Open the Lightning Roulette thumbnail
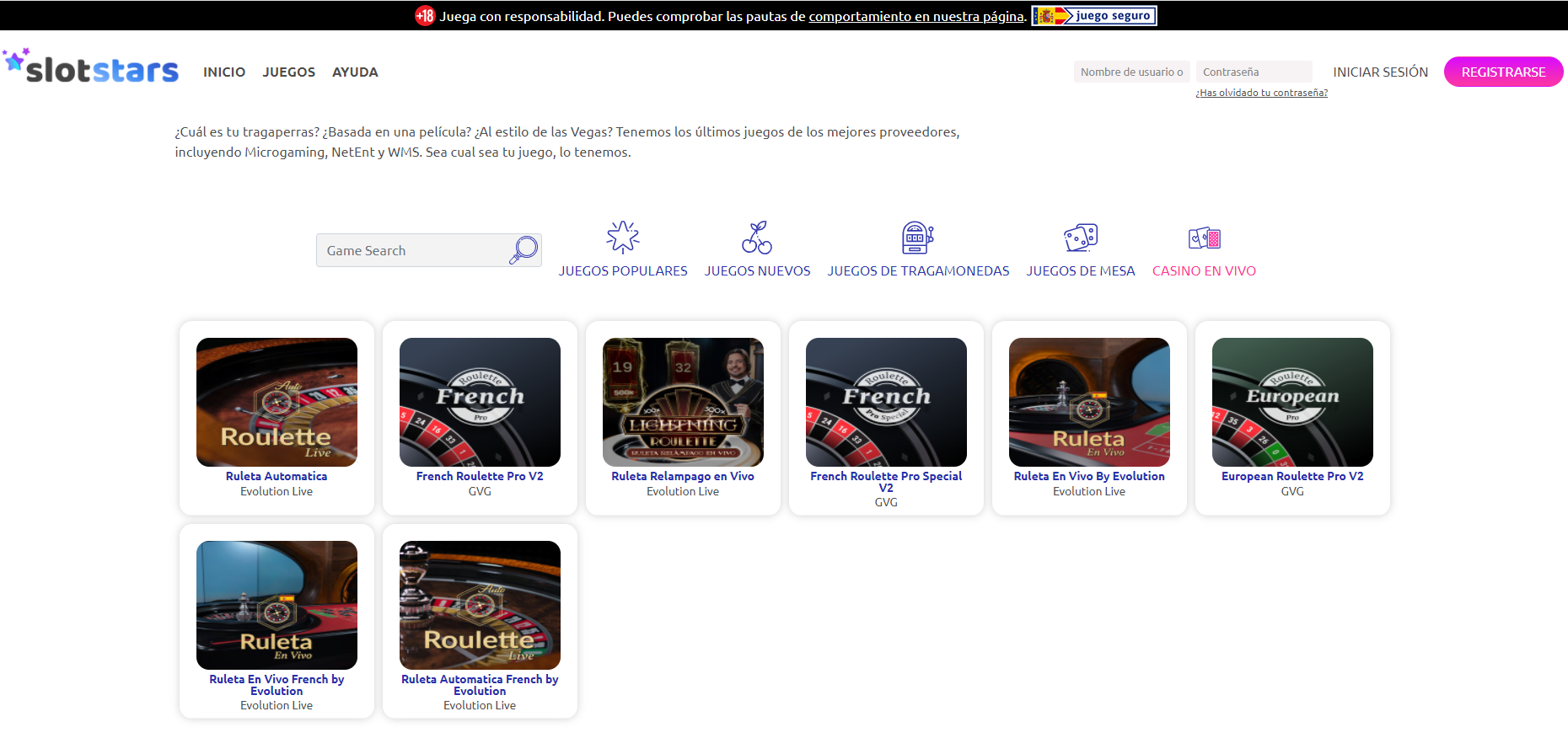 pyautogui.click(x=683, y=402)
